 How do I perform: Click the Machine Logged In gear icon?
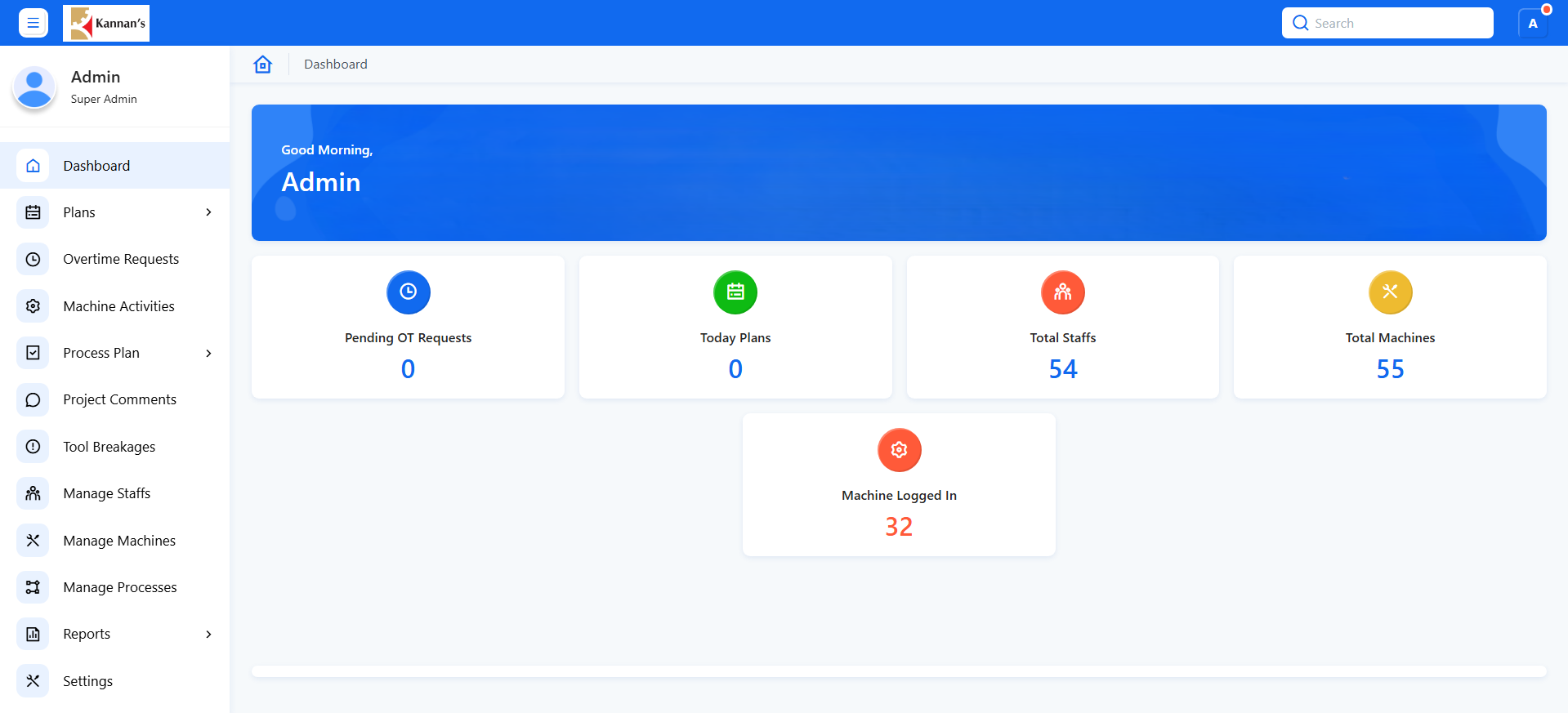point(900,449)
